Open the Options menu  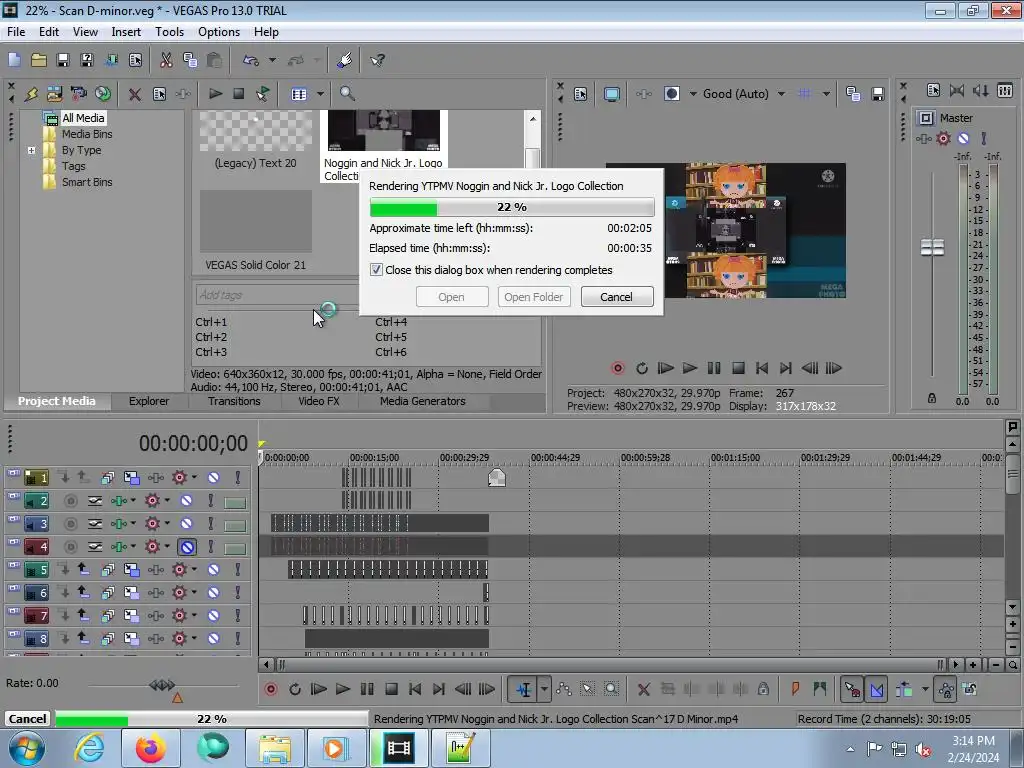tap(219, 32)
